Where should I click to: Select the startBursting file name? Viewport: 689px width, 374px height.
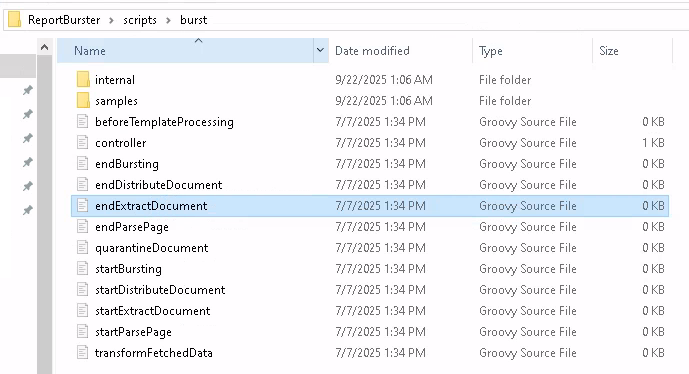(128, 269)
